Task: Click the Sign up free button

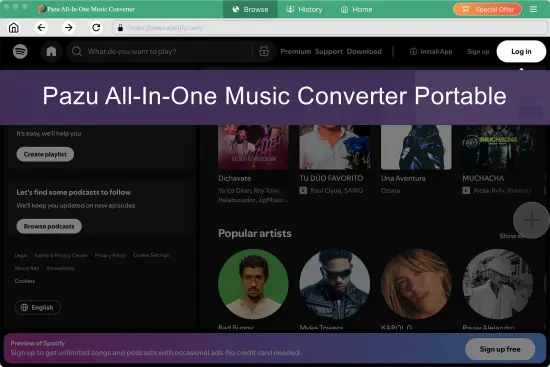Action: tap(500, 349)
